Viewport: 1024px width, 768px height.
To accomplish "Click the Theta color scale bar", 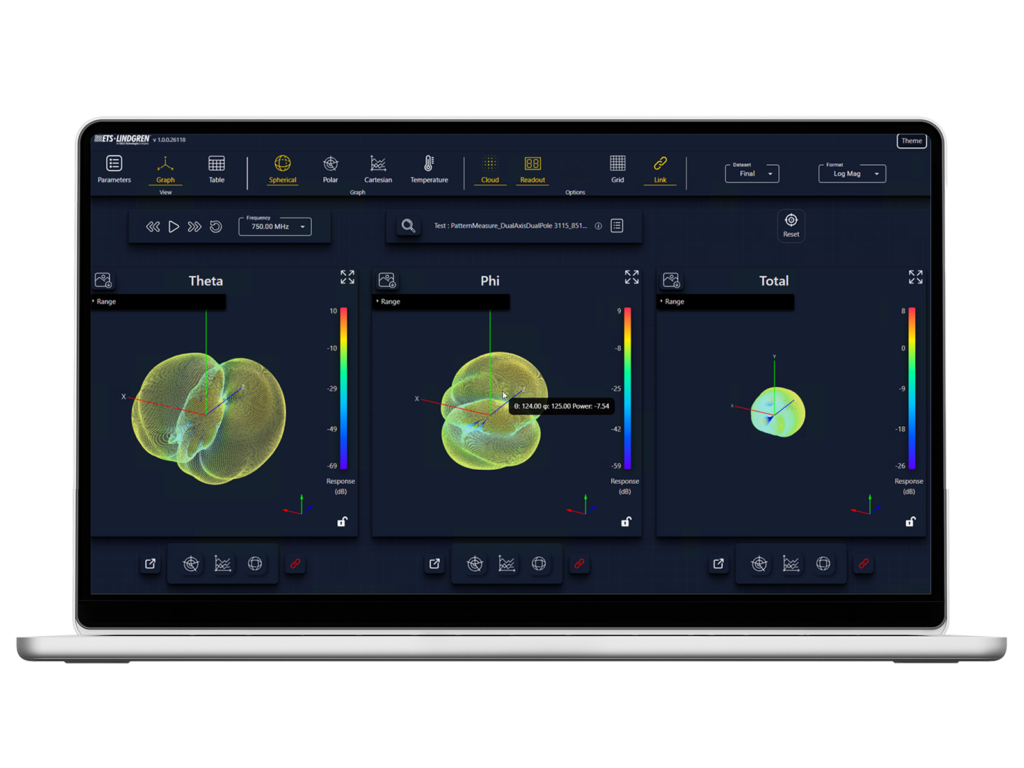I will pyautogui.click(x=344, y=388).
